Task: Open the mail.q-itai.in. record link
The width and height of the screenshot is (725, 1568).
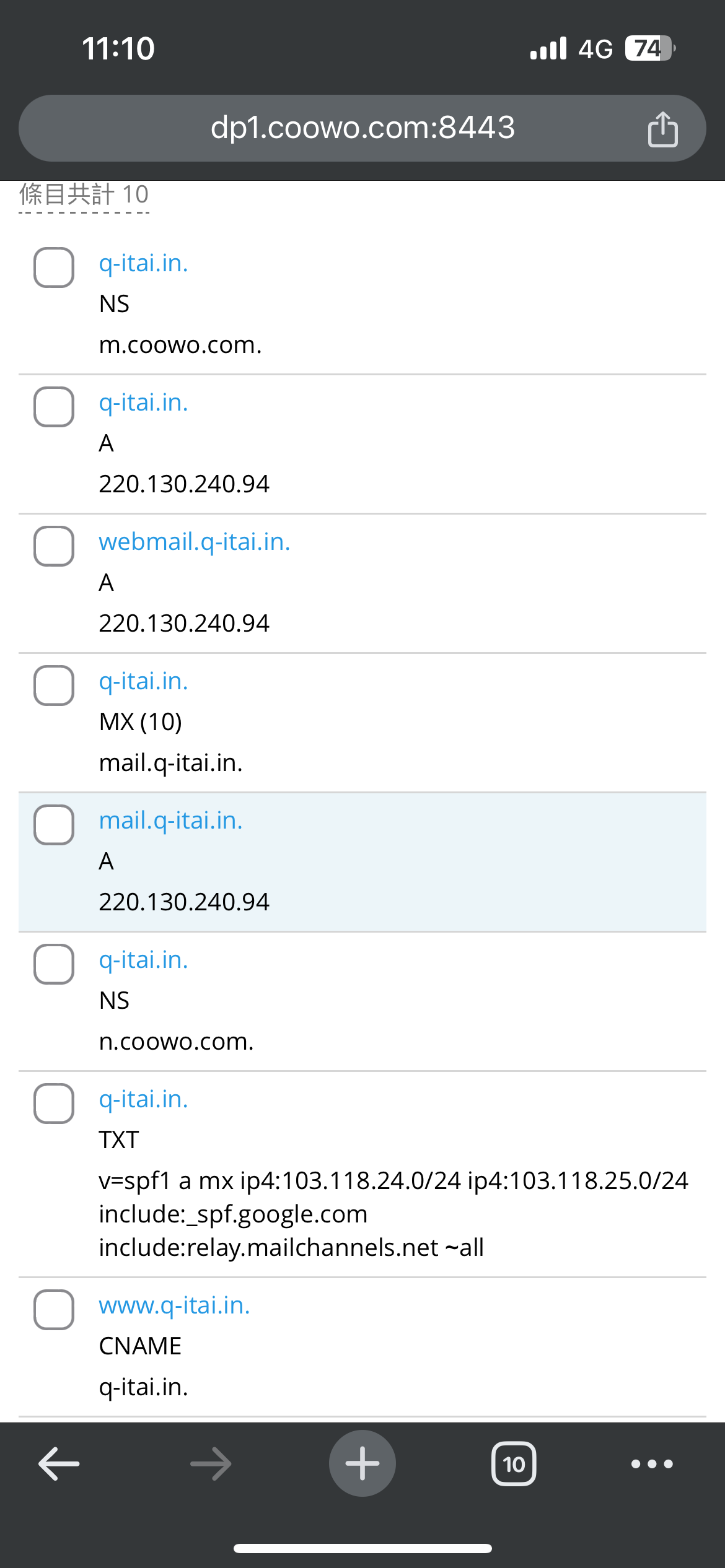Action: pyautogui.click(x=171, y=821)
